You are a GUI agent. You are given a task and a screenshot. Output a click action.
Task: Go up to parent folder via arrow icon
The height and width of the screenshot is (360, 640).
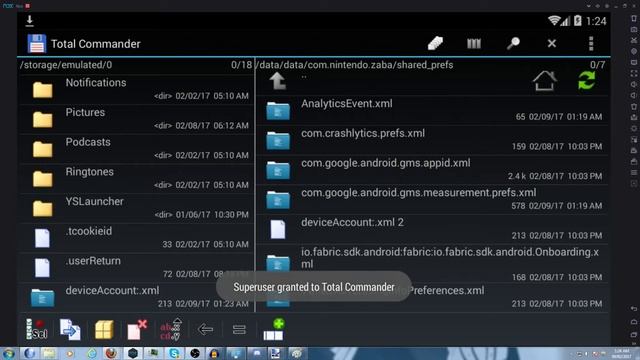coord(278,80)
